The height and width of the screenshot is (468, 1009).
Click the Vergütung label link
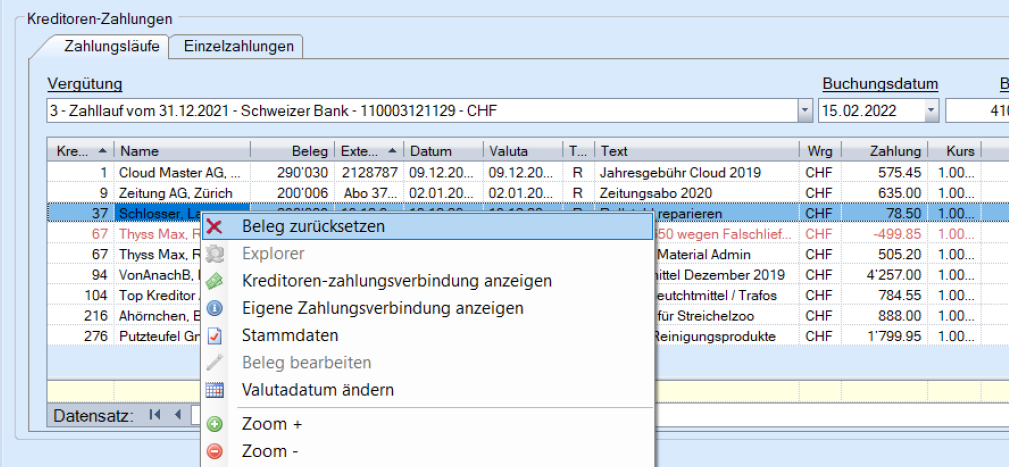(84, 84)
